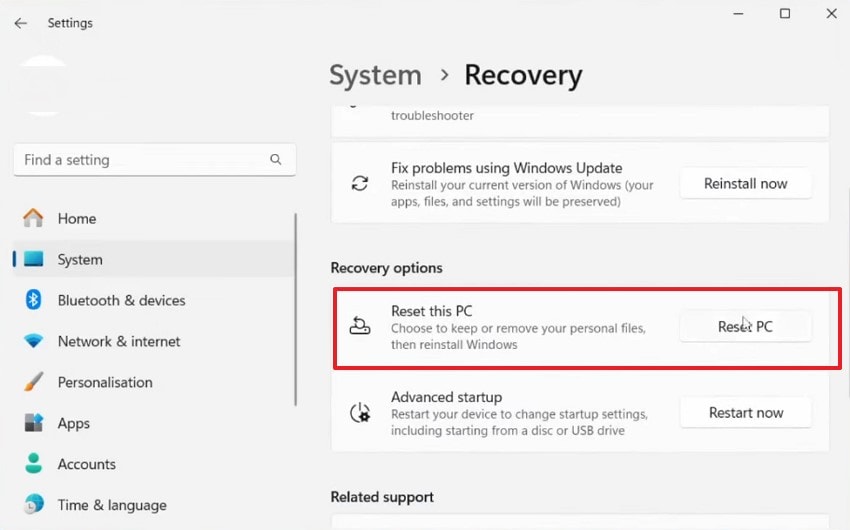Screen dimensions: 850x530
Task: Click the back arrow in Settings
Action: pyautogui.click(x=20, y=23)
